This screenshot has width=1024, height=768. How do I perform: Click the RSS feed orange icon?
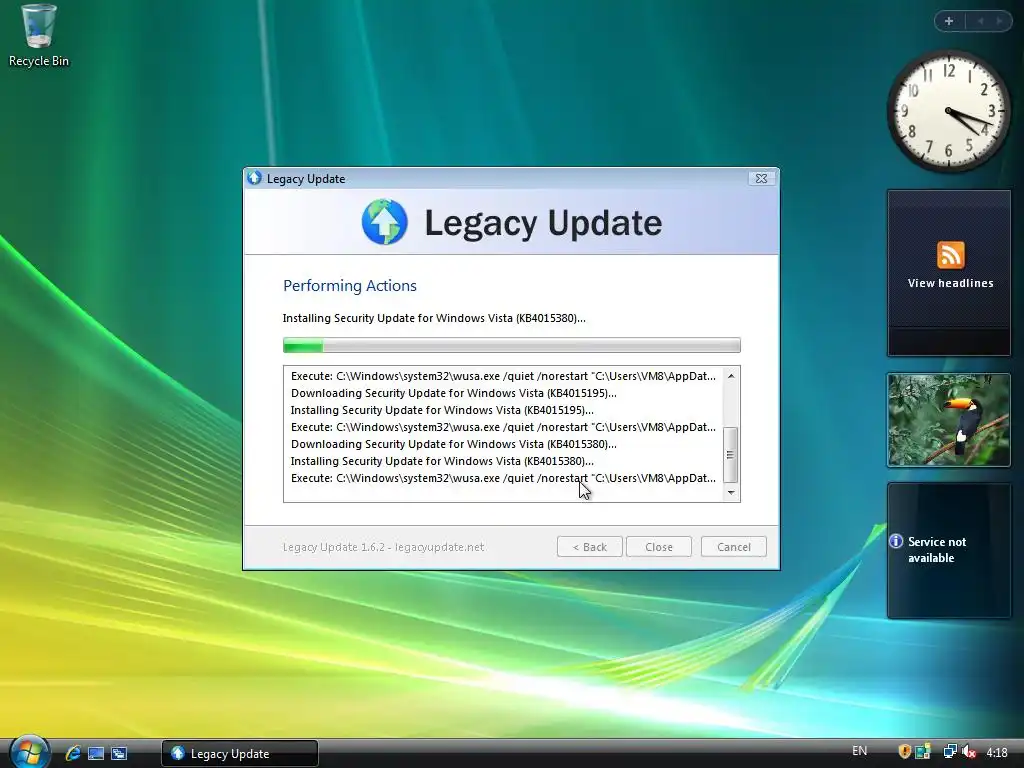click(x=950, y=255)
